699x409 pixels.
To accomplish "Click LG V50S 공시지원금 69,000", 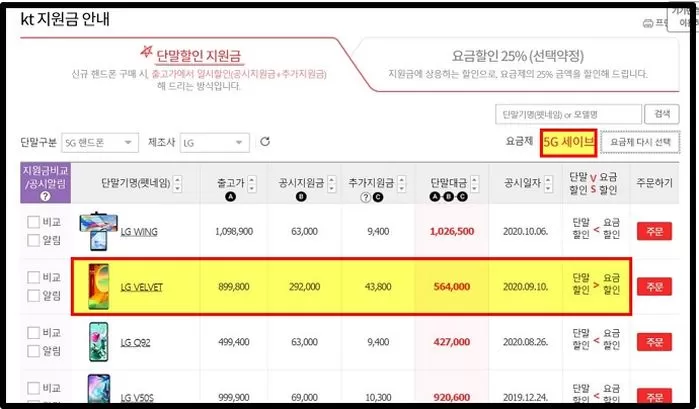I will coord(304,397).
